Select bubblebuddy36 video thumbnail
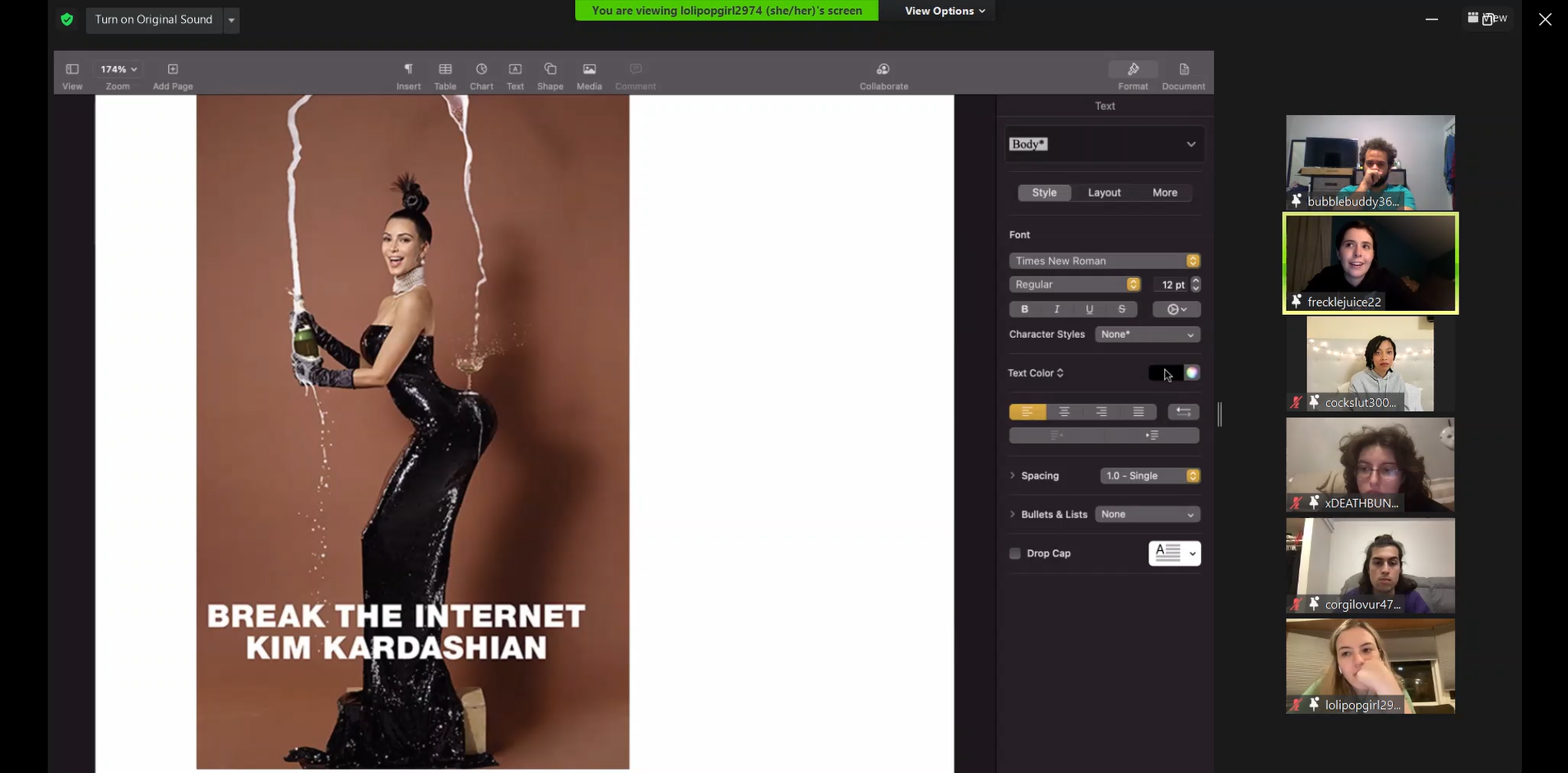The image size is (1568, 773). [x=1371, y=163]
